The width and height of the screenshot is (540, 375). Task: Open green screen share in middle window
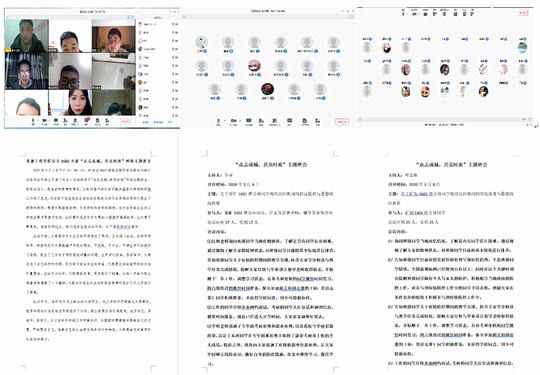(x=248, y=121)
